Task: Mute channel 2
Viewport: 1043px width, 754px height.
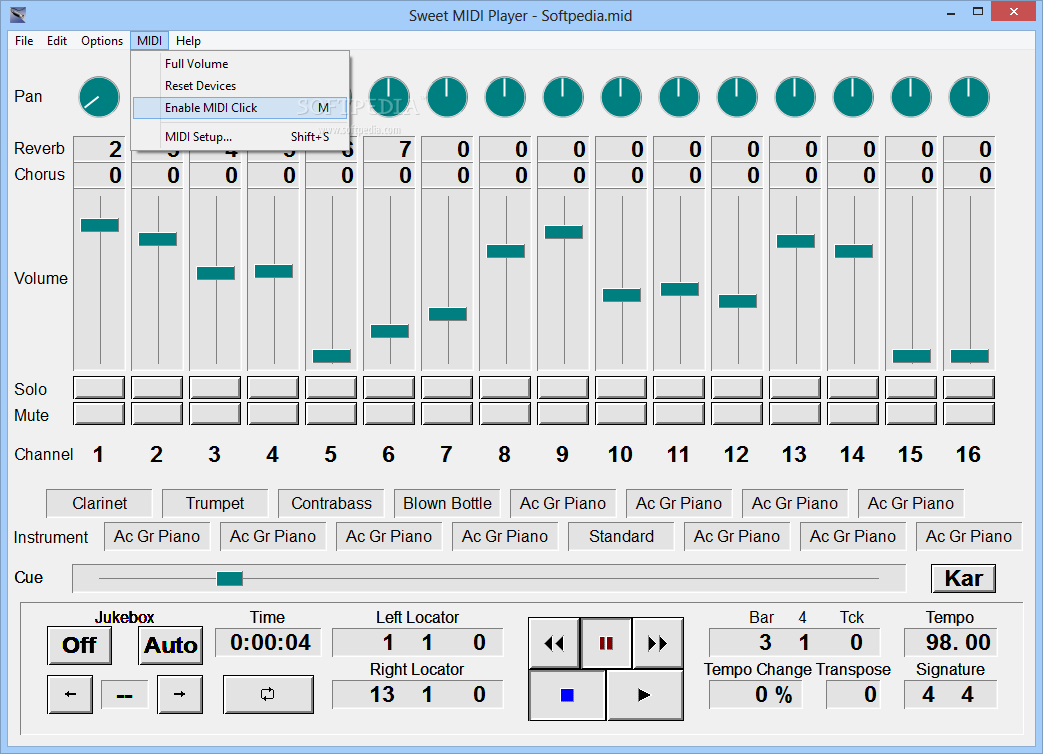Action: tap(157, 414)
